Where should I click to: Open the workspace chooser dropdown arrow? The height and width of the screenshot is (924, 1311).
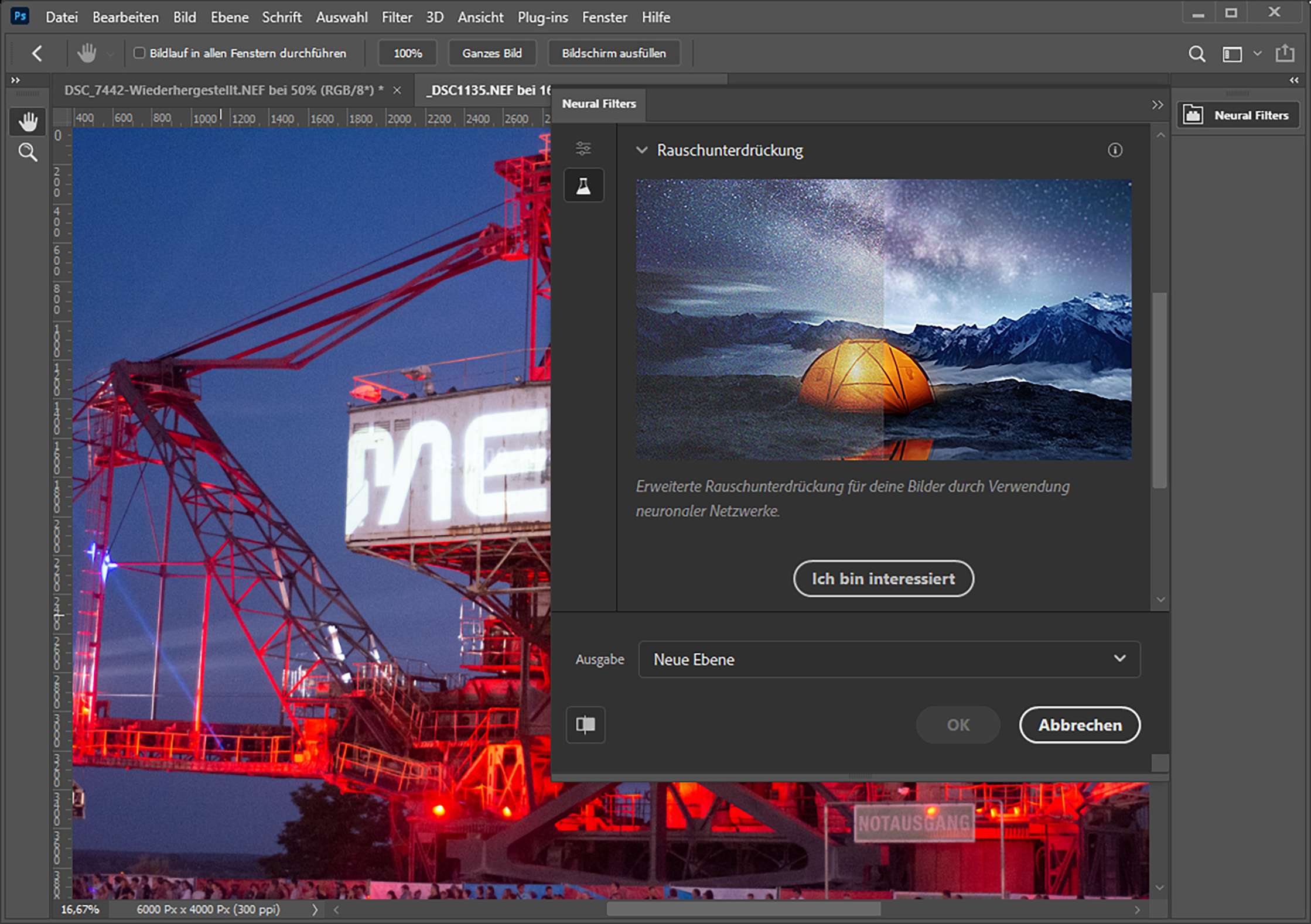(1257, 54)
